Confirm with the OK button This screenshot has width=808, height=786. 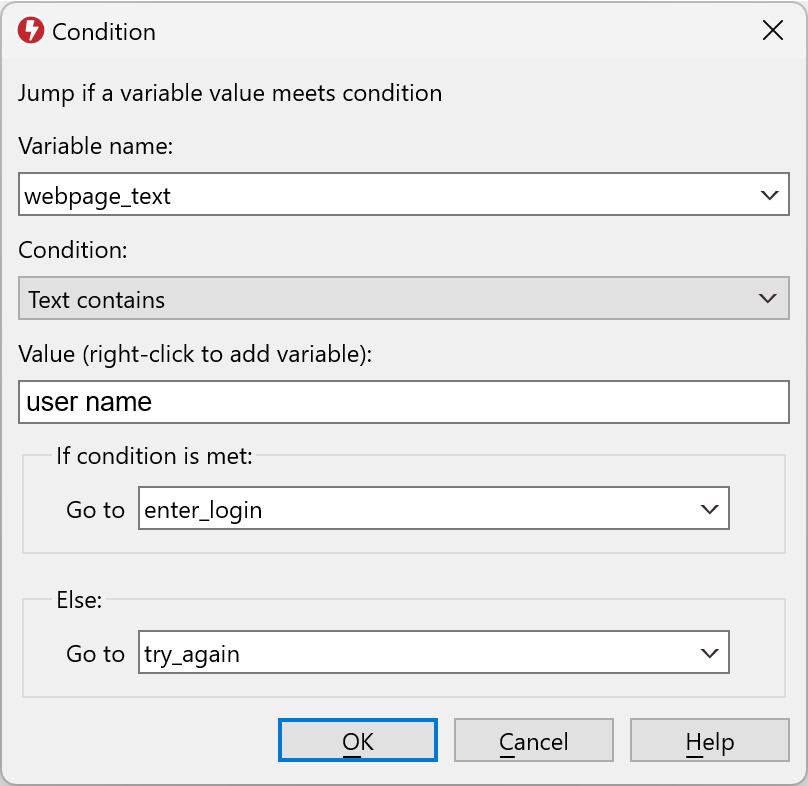(x=358, y=741)
